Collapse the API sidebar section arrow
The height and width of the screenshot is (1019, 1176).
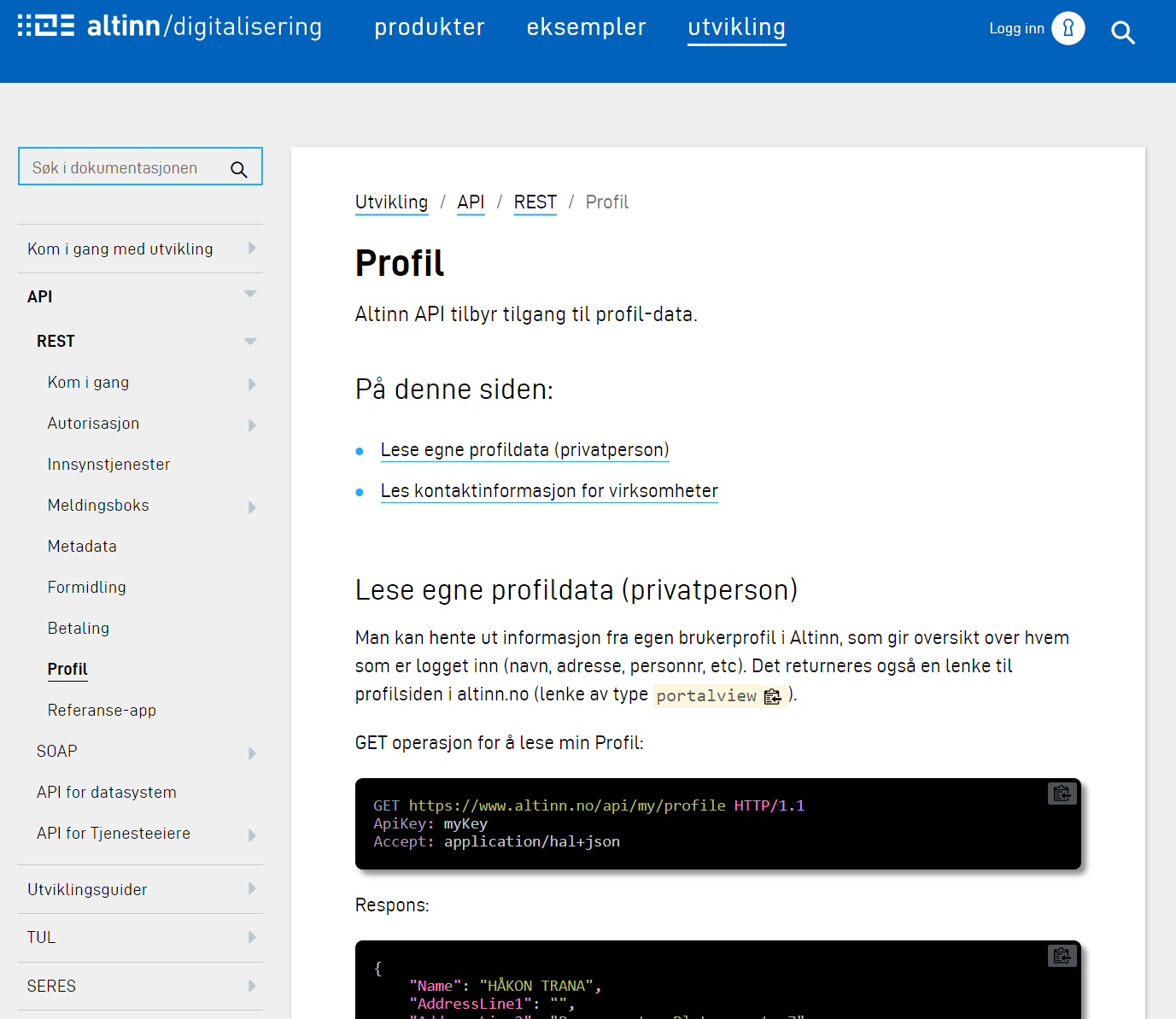coord(250,294)
